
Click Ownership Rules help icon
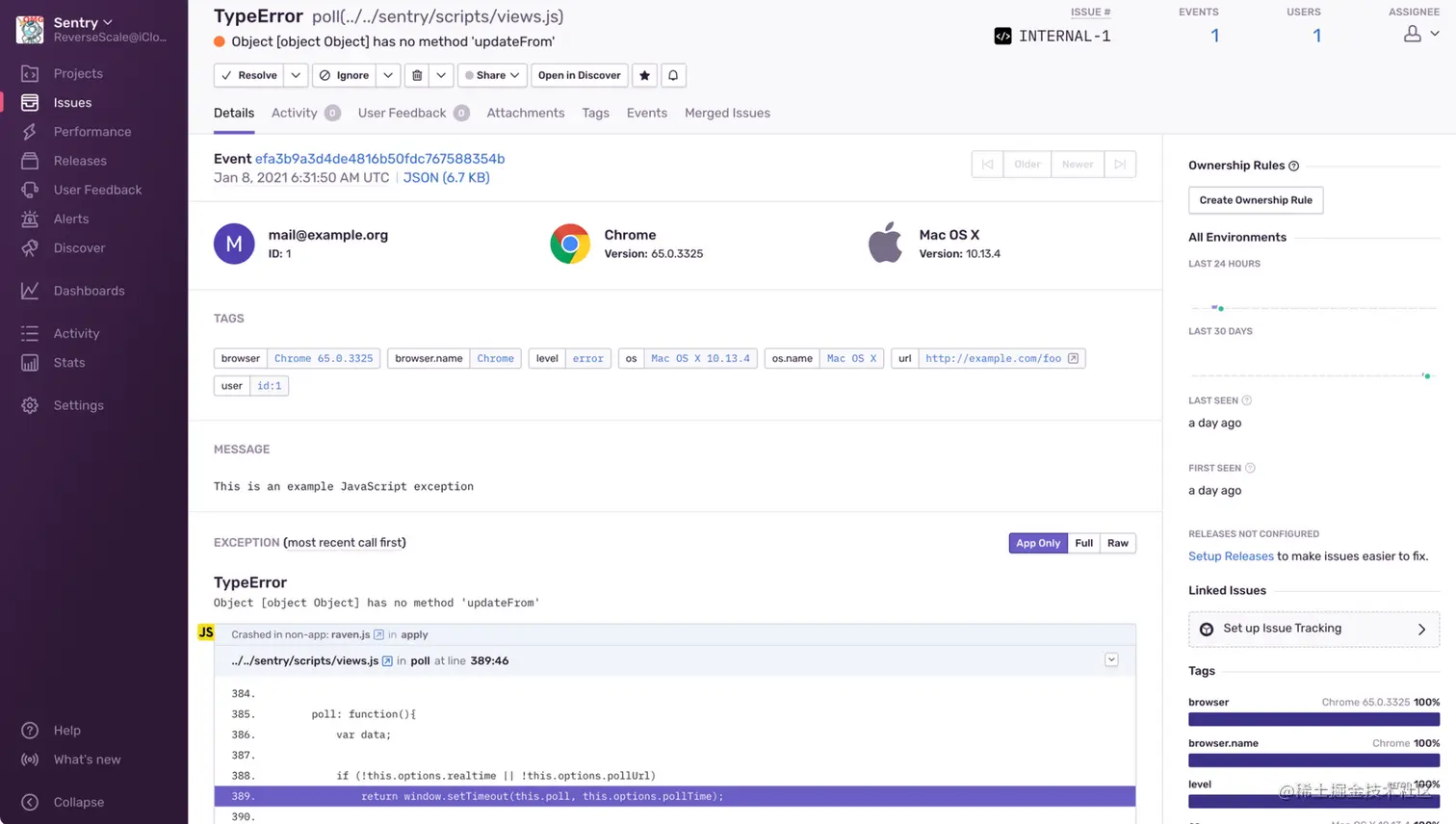point(1294,166)
